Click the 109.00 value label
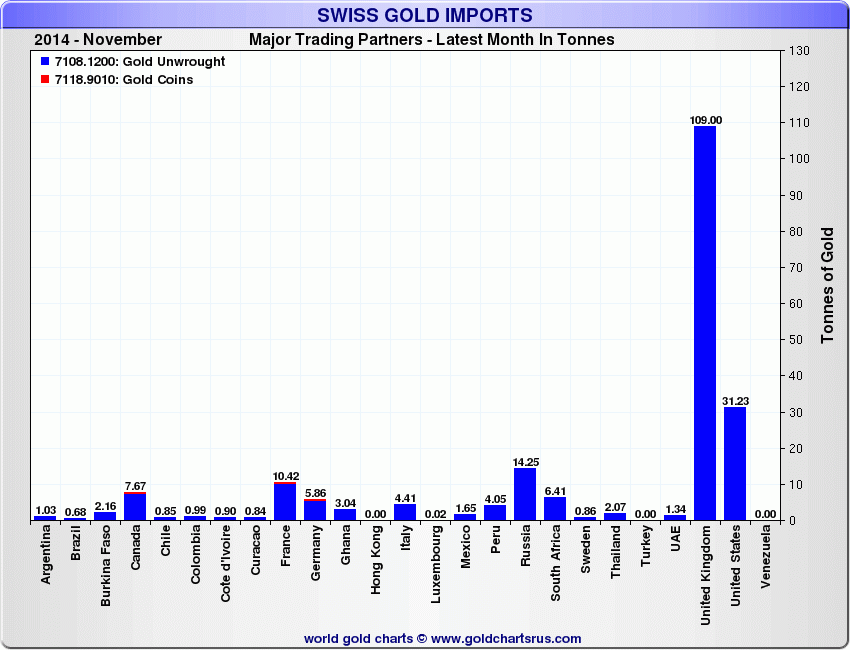Screen dimensions: 850x650 tap(705, 120)
